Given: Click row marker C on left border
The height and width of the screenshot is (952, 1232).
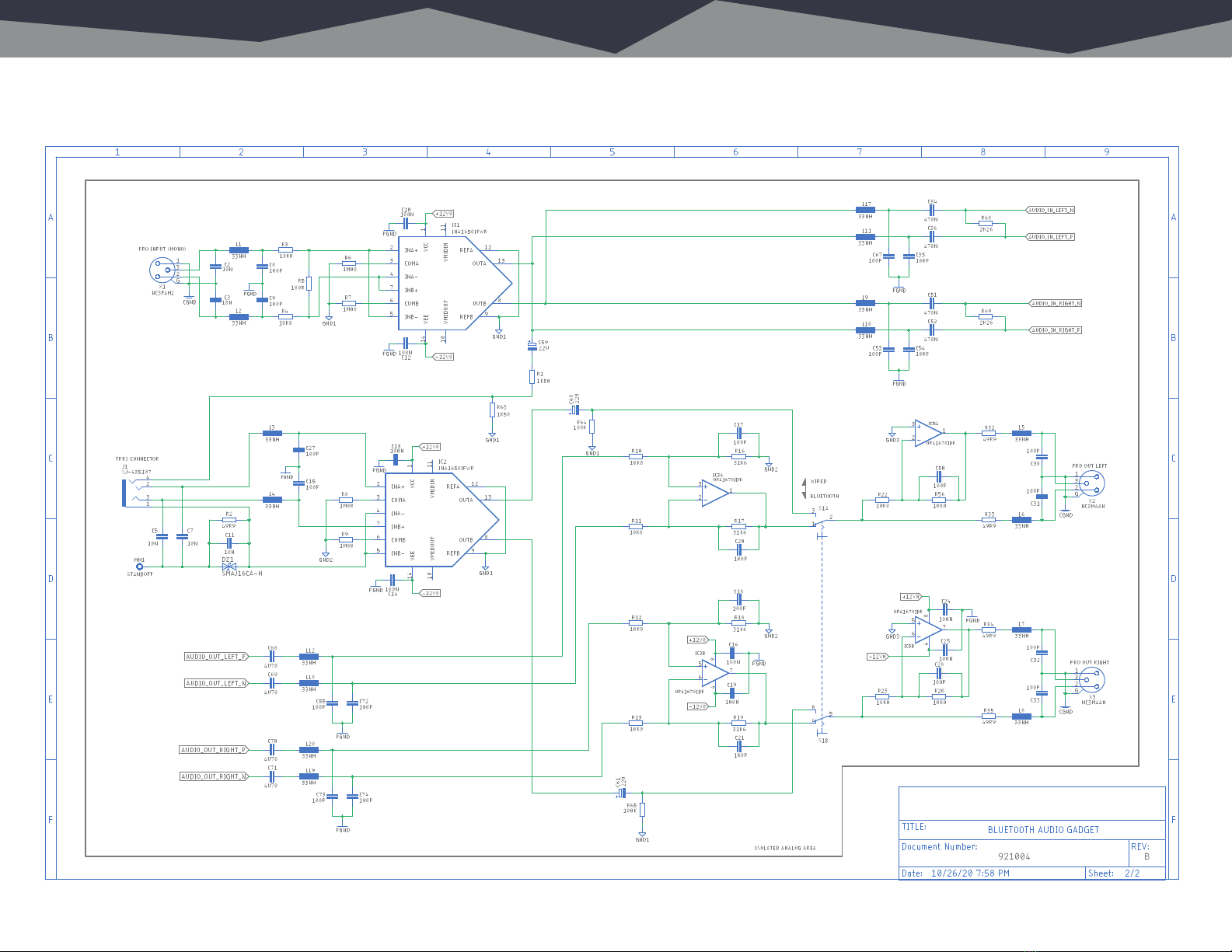Looking at the screenshot, I should tap(51, 459).
